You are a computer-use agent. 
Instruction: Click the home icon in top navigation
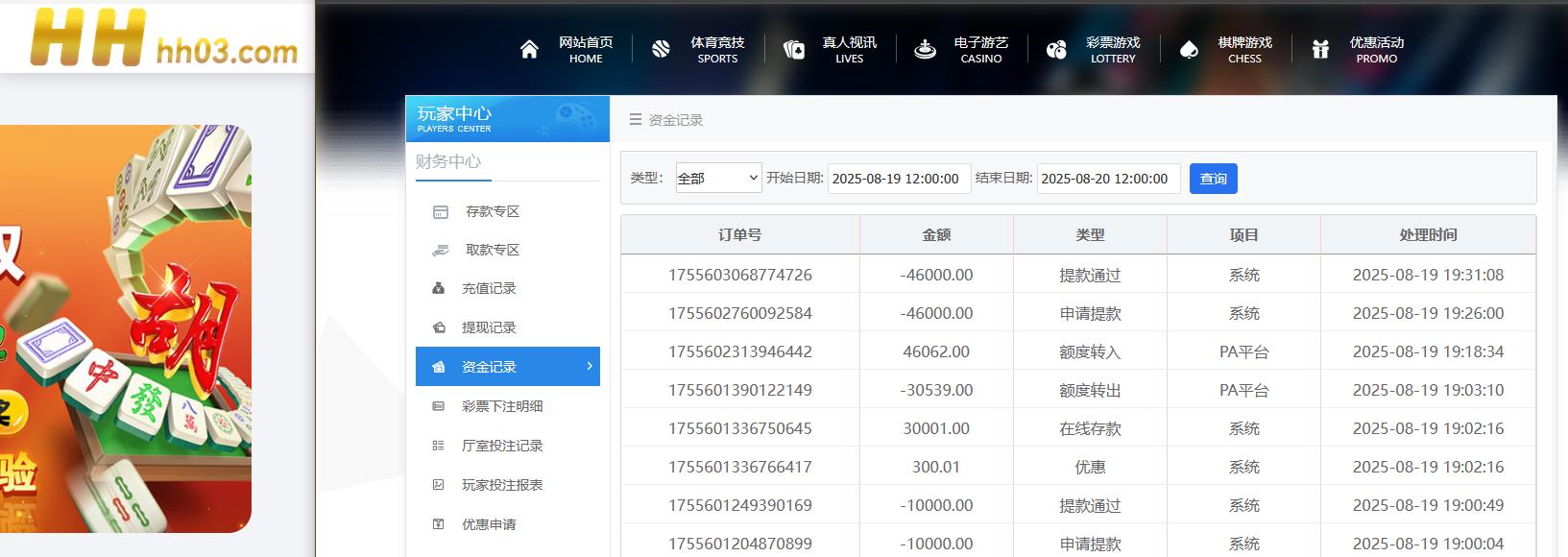coord(529,50)
